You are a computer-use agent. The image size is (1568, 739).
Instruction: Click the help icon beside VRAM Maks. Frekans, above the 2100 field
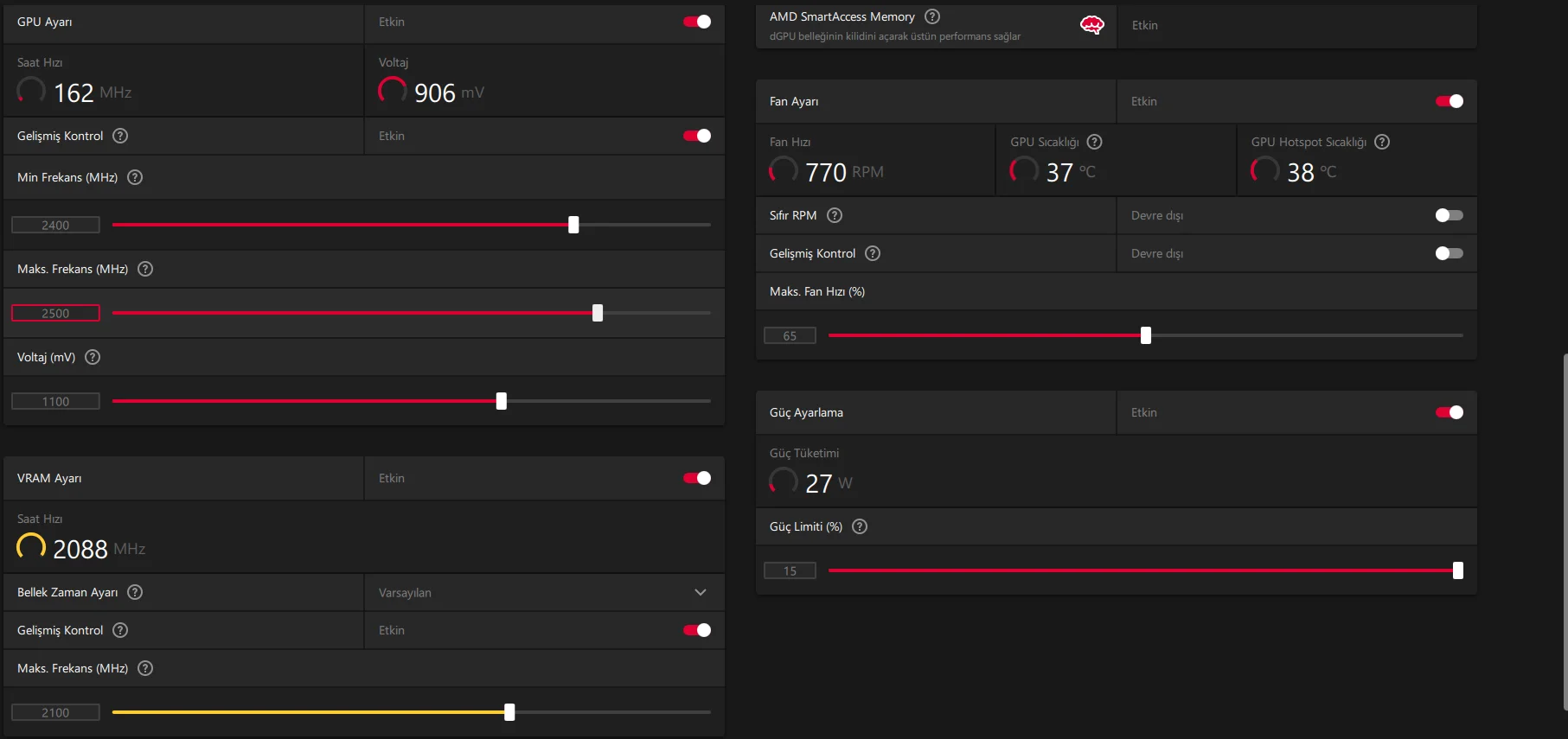(145, 668)
